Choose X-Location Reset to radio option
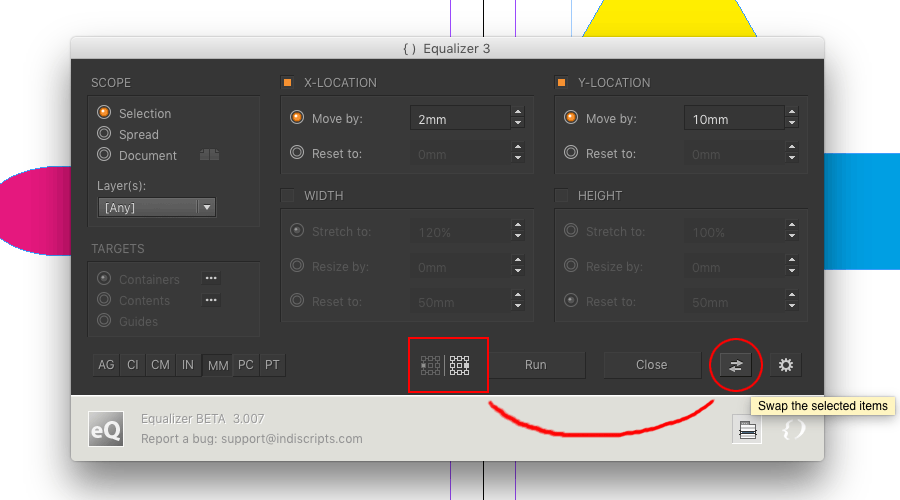Viewport: 900px width, 500px height. tap(296, 153)
